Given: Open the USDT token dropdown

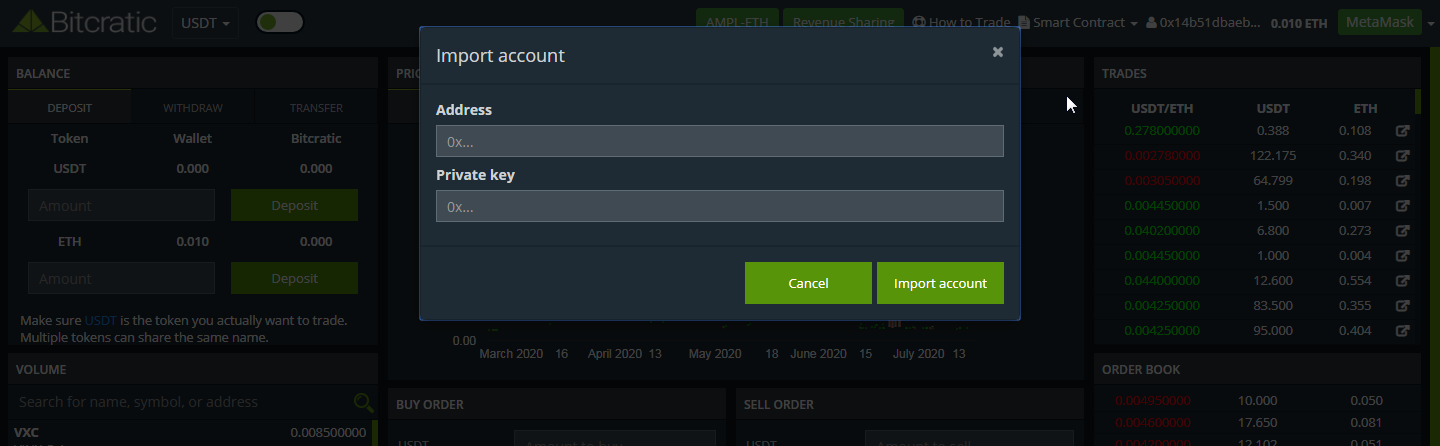Looking at the screenshot, I should 205,22.
